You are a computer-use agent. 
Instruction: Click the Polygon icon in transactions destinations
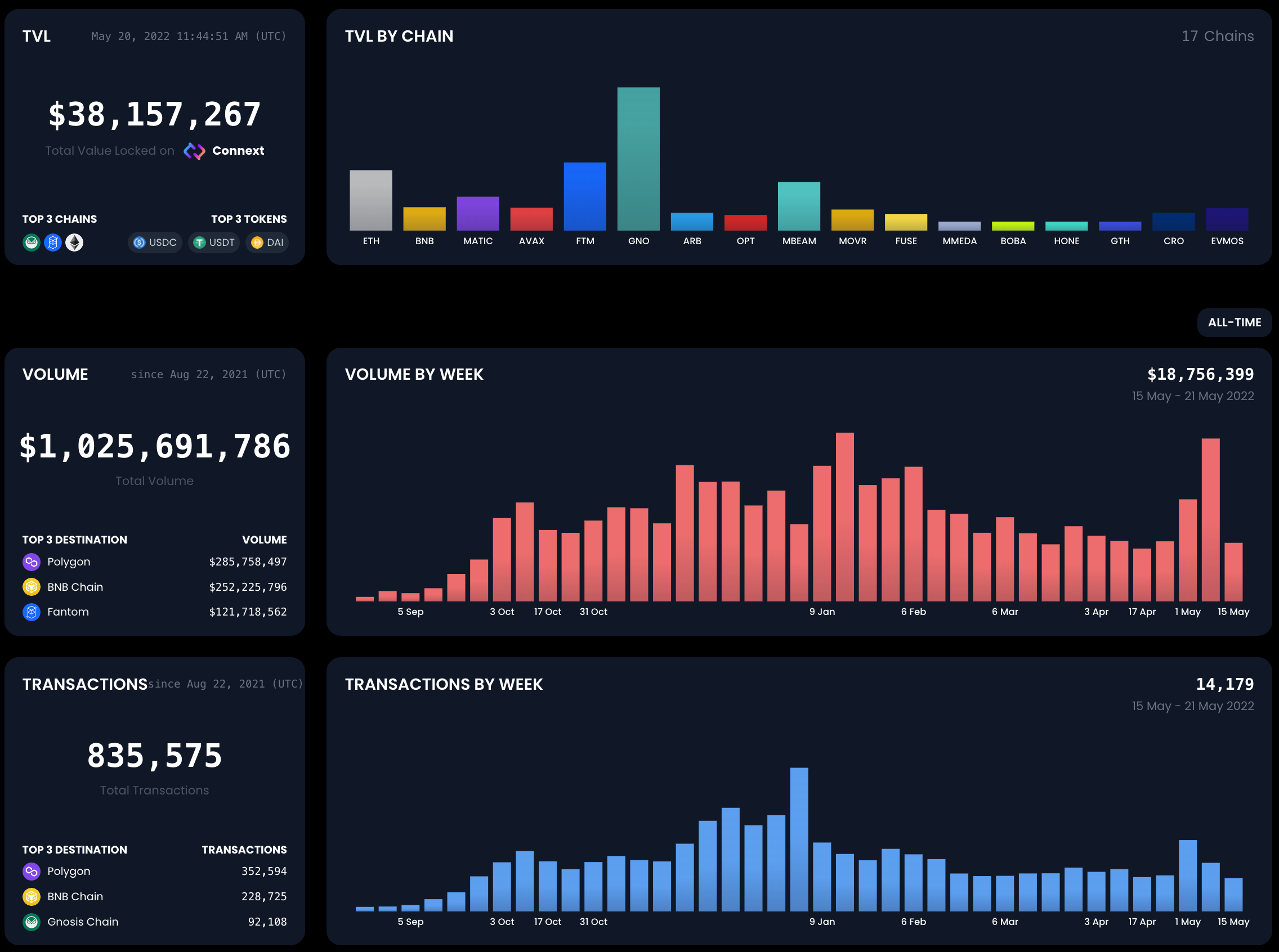(x=31, y=872)
